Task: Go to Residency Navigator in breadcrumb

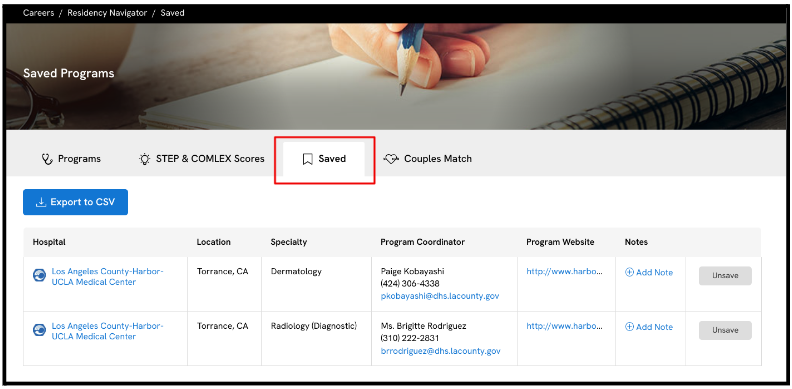Action: point(107,13)
